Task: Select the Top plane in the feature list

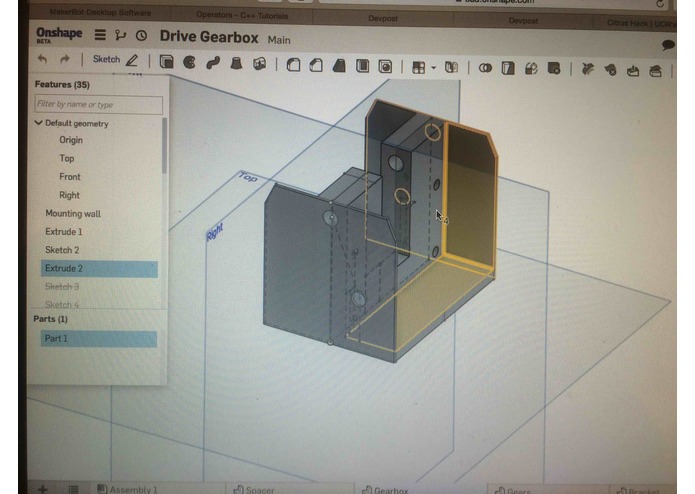Action: tap(66, 158)
